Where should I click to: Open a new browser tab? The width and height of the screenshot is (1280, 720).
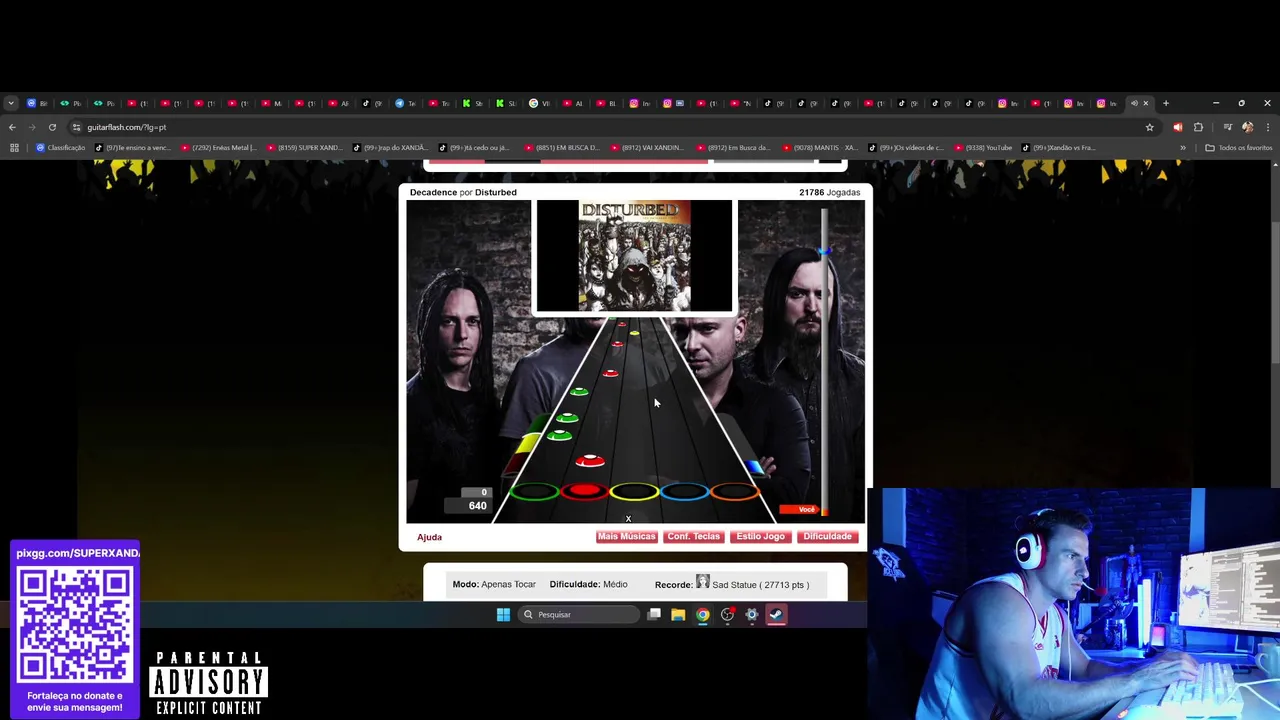click(1165, 103)
